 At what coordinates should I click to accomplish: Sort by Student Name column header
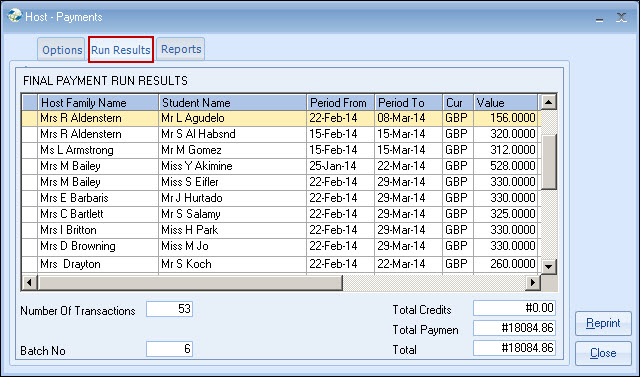coord(232,102)
